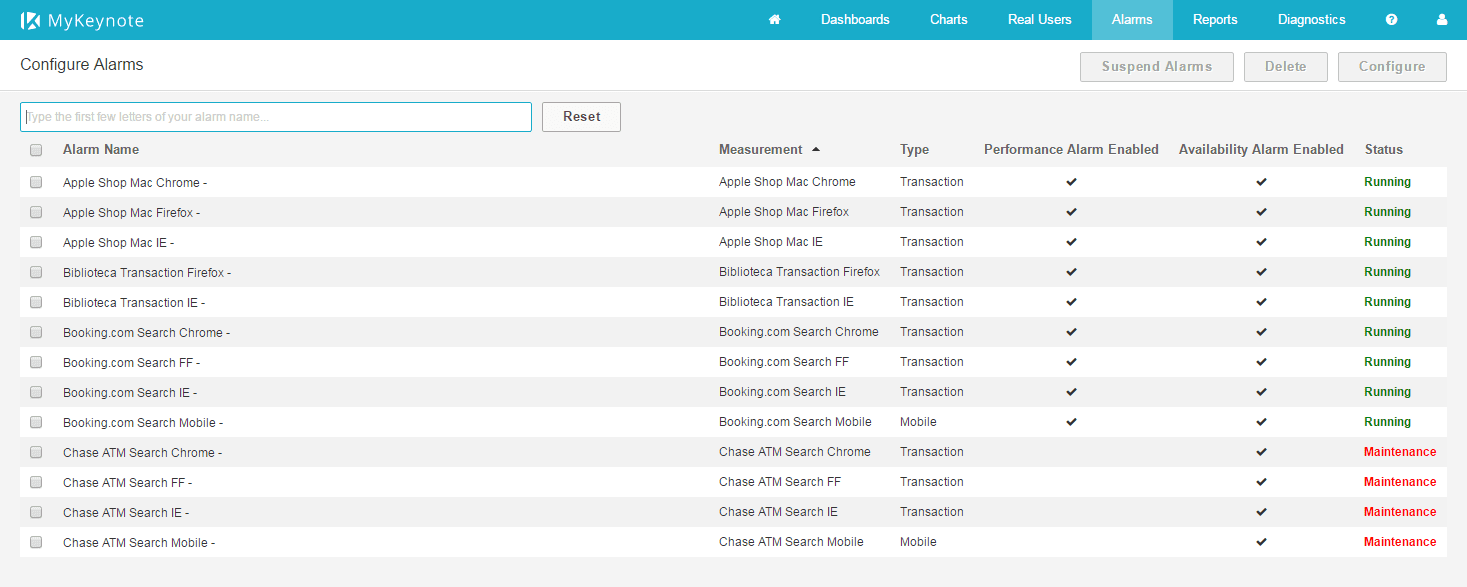Click alarm name 'Biblioteca Transaction Firefox -'
This screenshot has width=1467, height=587.
click(147, 273)
